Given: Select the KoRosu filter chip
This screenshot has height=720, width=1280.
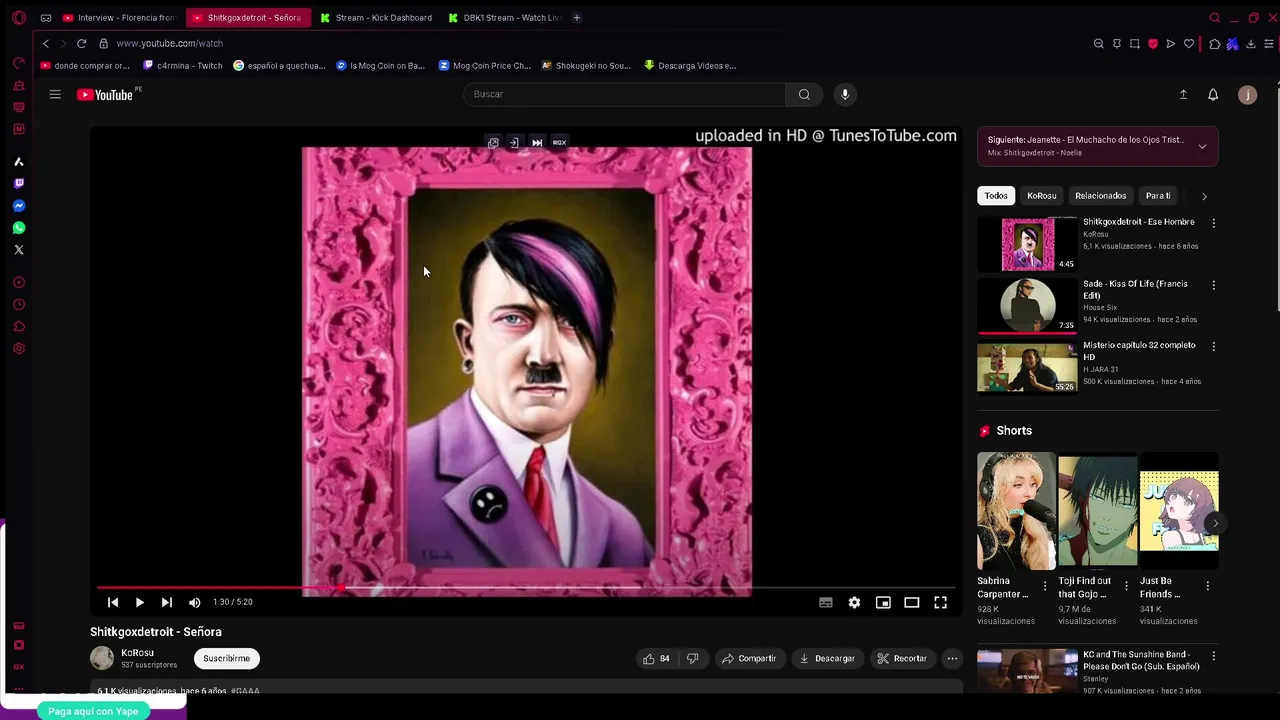Looking at the screenshot, I should 1041,196.
